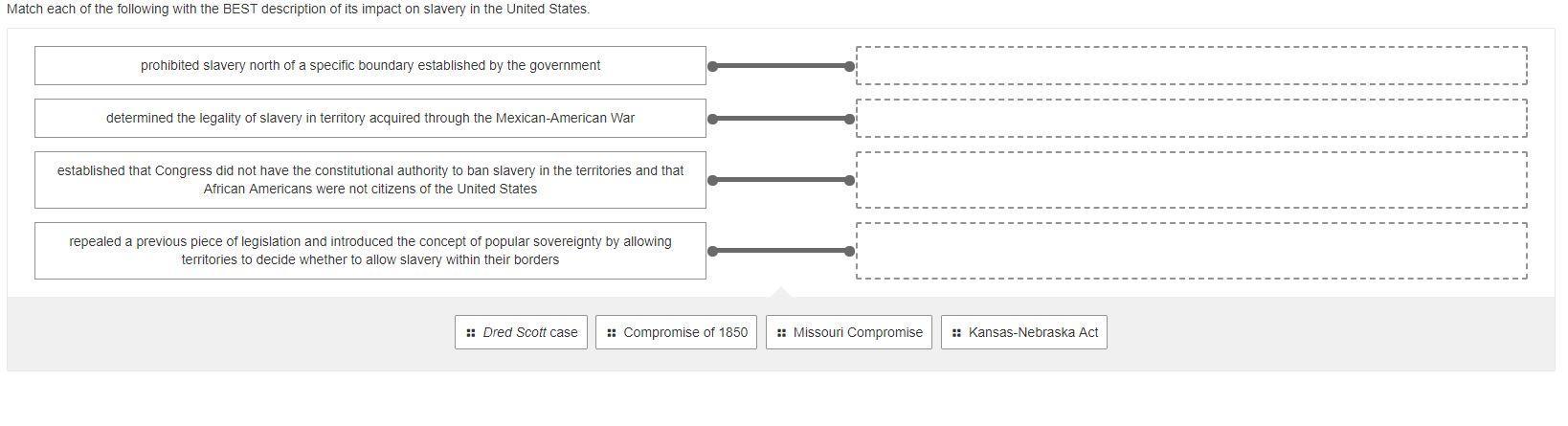The width and height of the screenshot is (1568, 426).
Task: Click the grip icon beside Compromise of 1850
Action: click(611, 333)
